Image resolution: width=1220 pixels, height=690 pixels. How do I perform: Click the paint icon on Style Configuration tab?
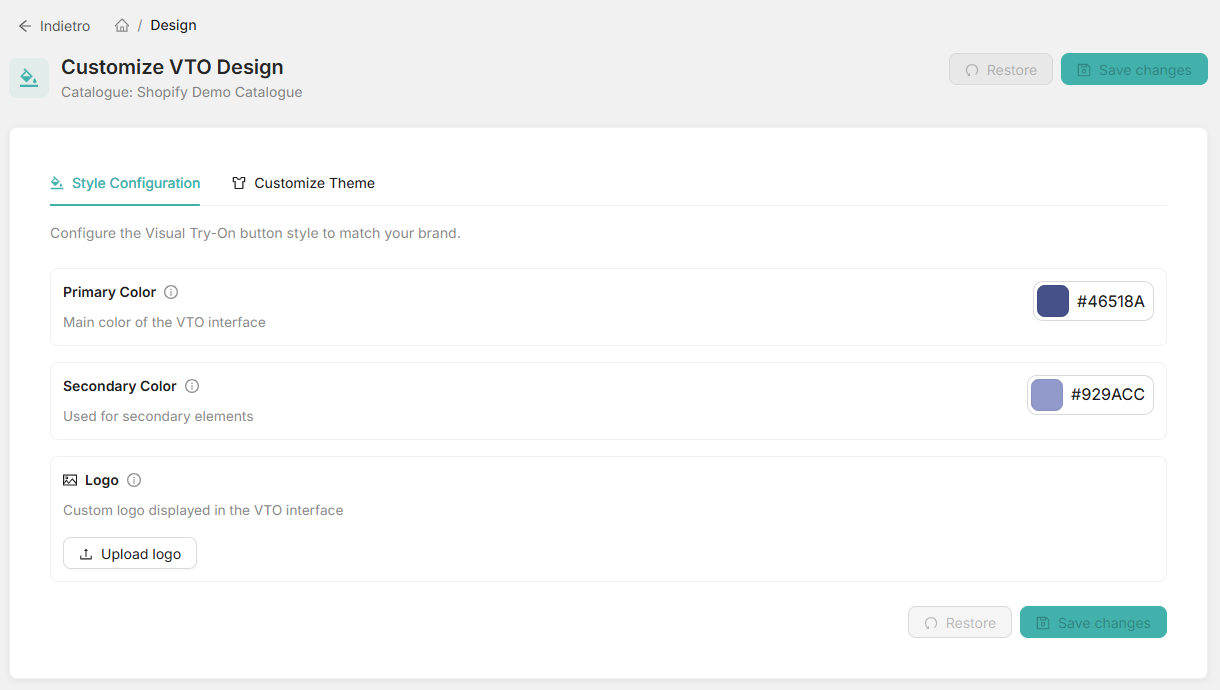(58, 183)
